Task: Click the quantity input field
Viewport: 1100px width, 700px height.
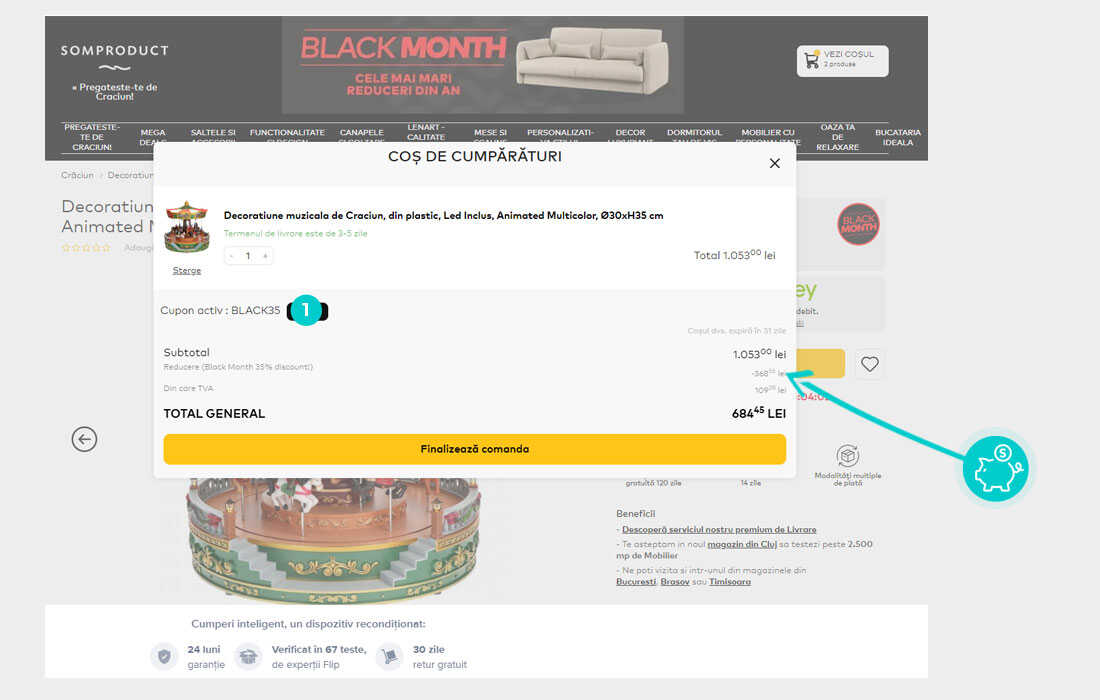Action: (x=248, y=256)
